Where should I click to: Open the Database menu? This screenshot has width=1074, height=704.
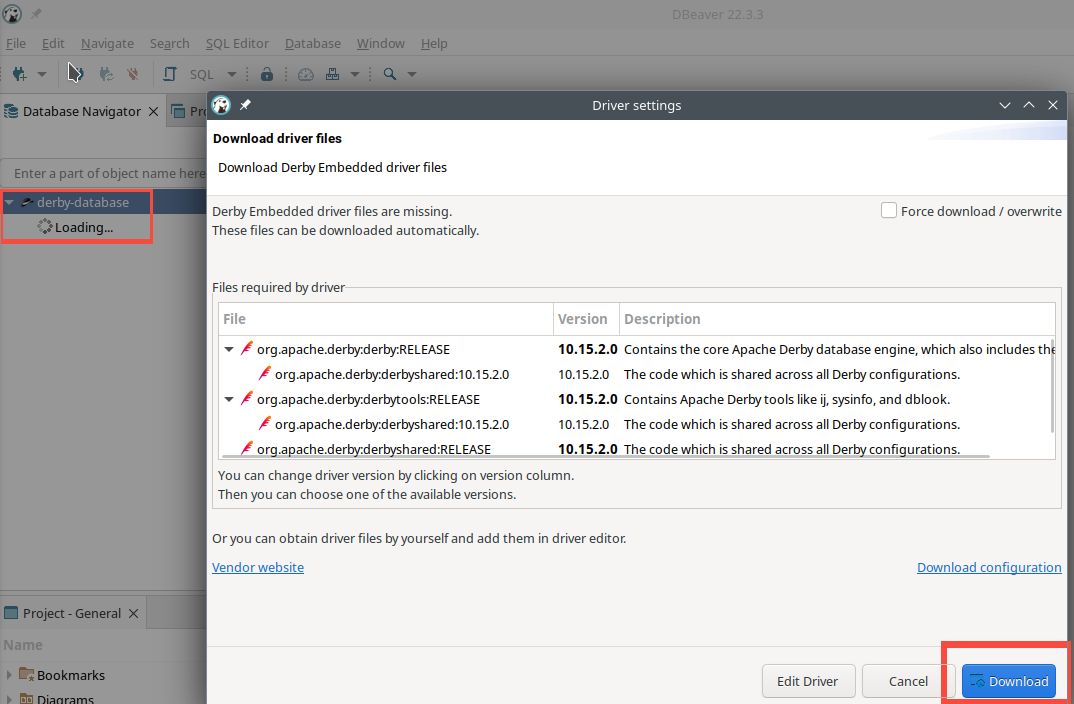[x=313, y=43]
